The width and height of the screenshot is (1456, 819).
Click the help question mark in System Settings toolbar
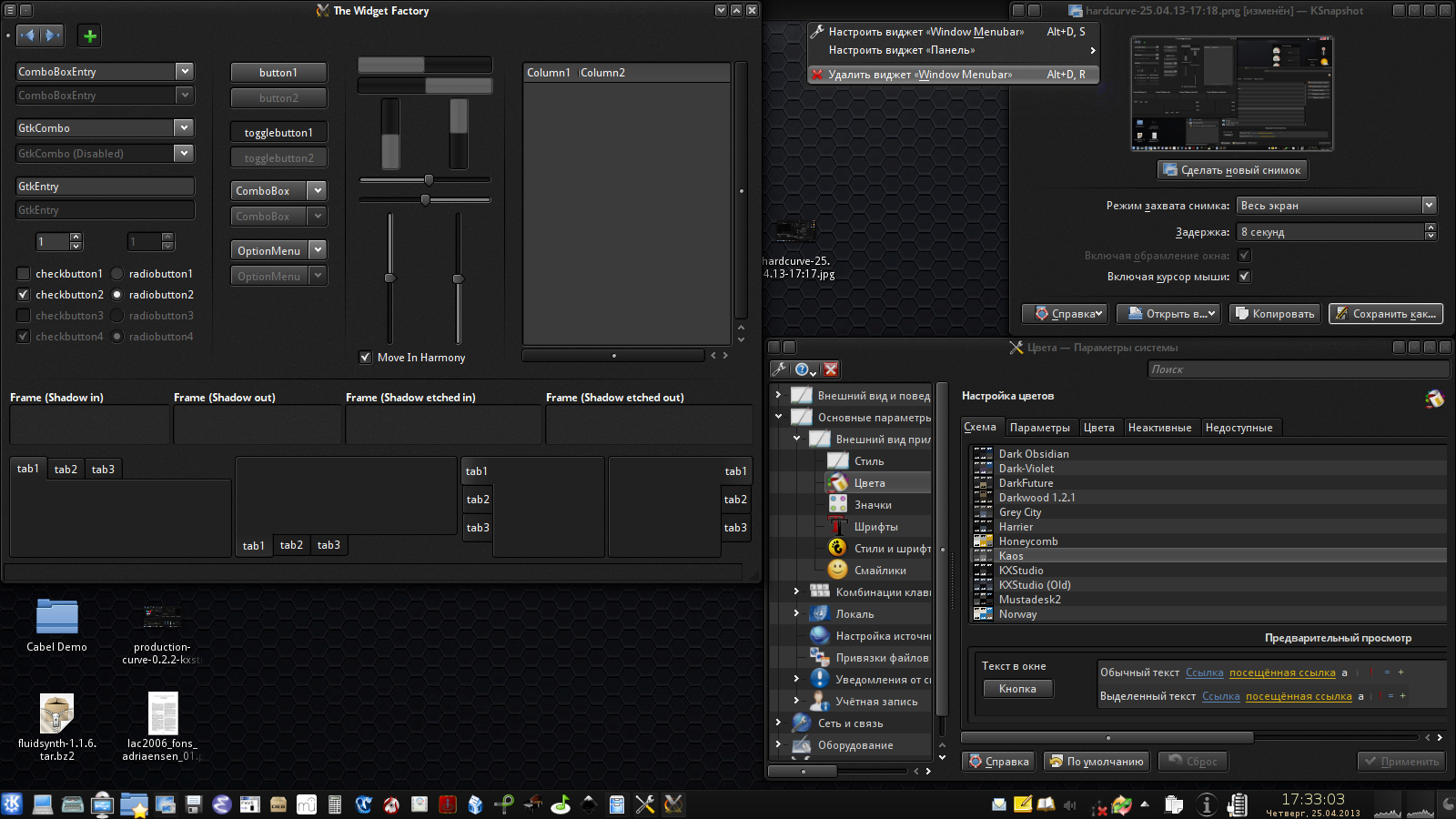point(804,369)
